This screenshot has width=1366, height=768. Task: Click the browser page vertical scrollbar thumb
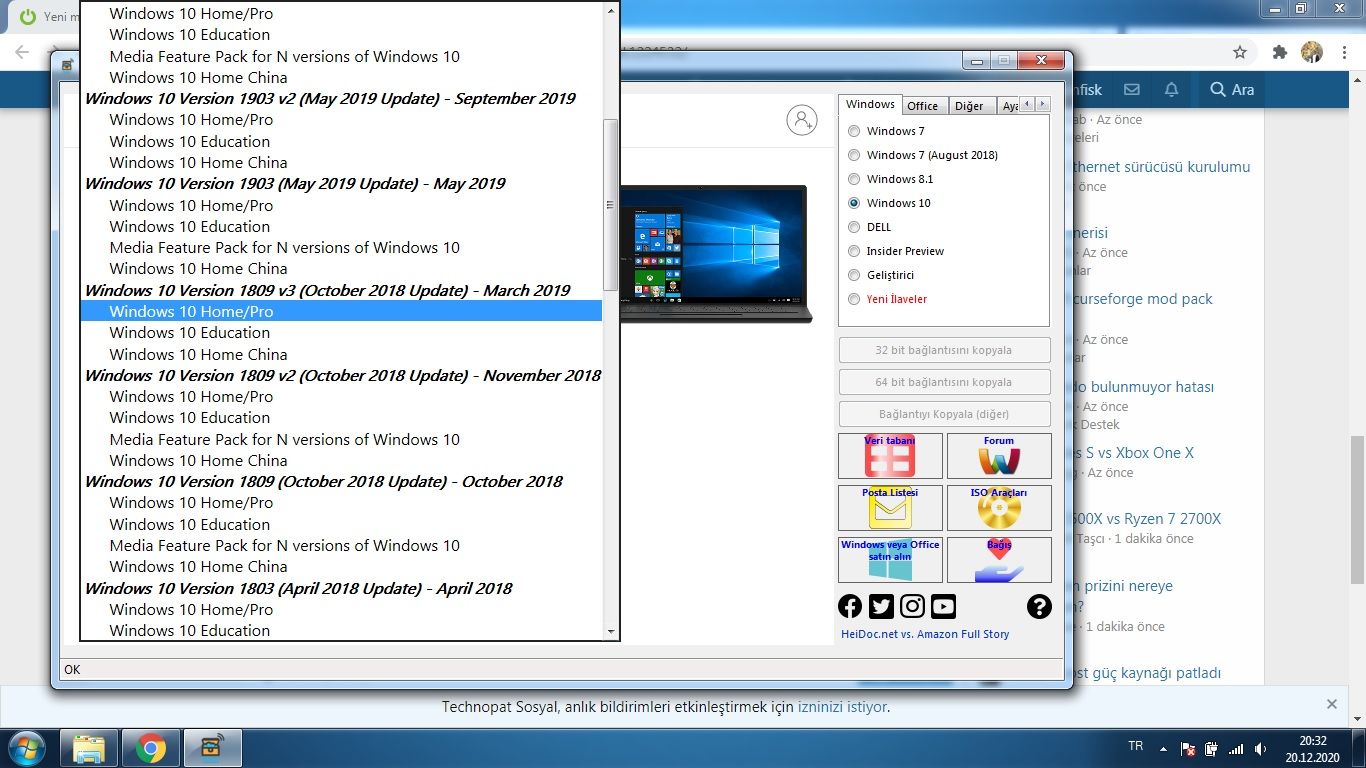pyautogui.click(x=1356, y=510)
